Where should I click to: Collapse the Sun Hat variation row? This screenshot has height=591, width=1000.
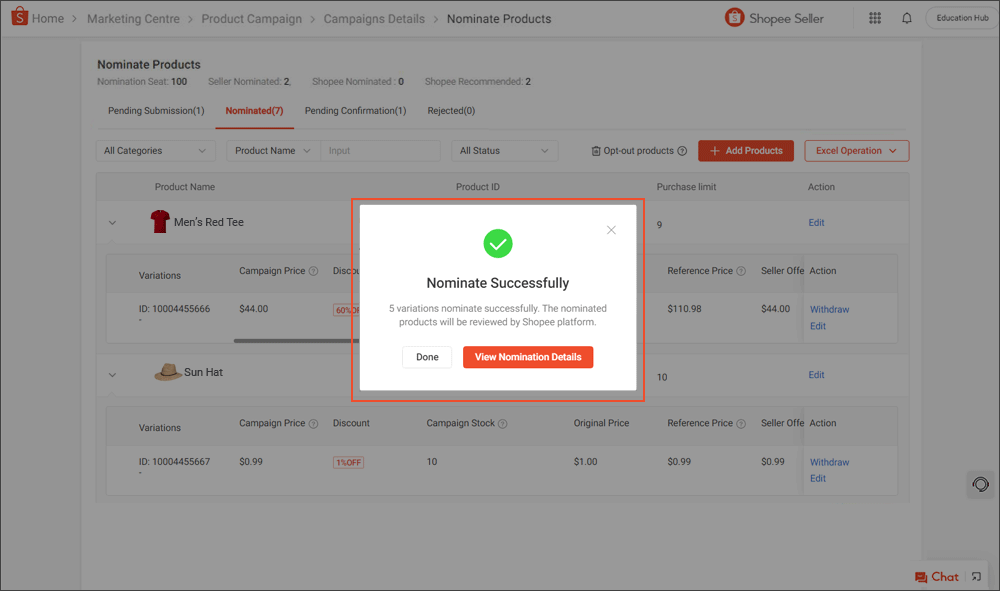[x=112, y=375]
